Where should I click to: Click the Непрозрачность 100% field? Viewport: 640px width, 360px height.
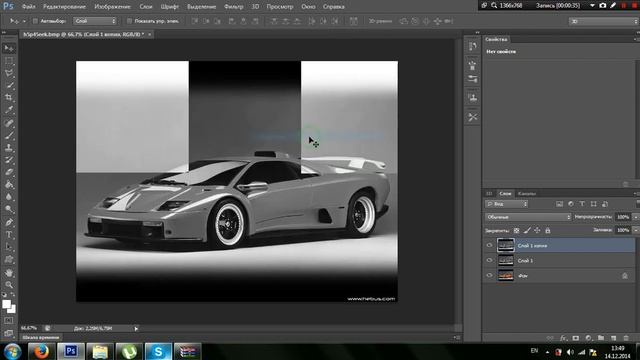point(623,217)
